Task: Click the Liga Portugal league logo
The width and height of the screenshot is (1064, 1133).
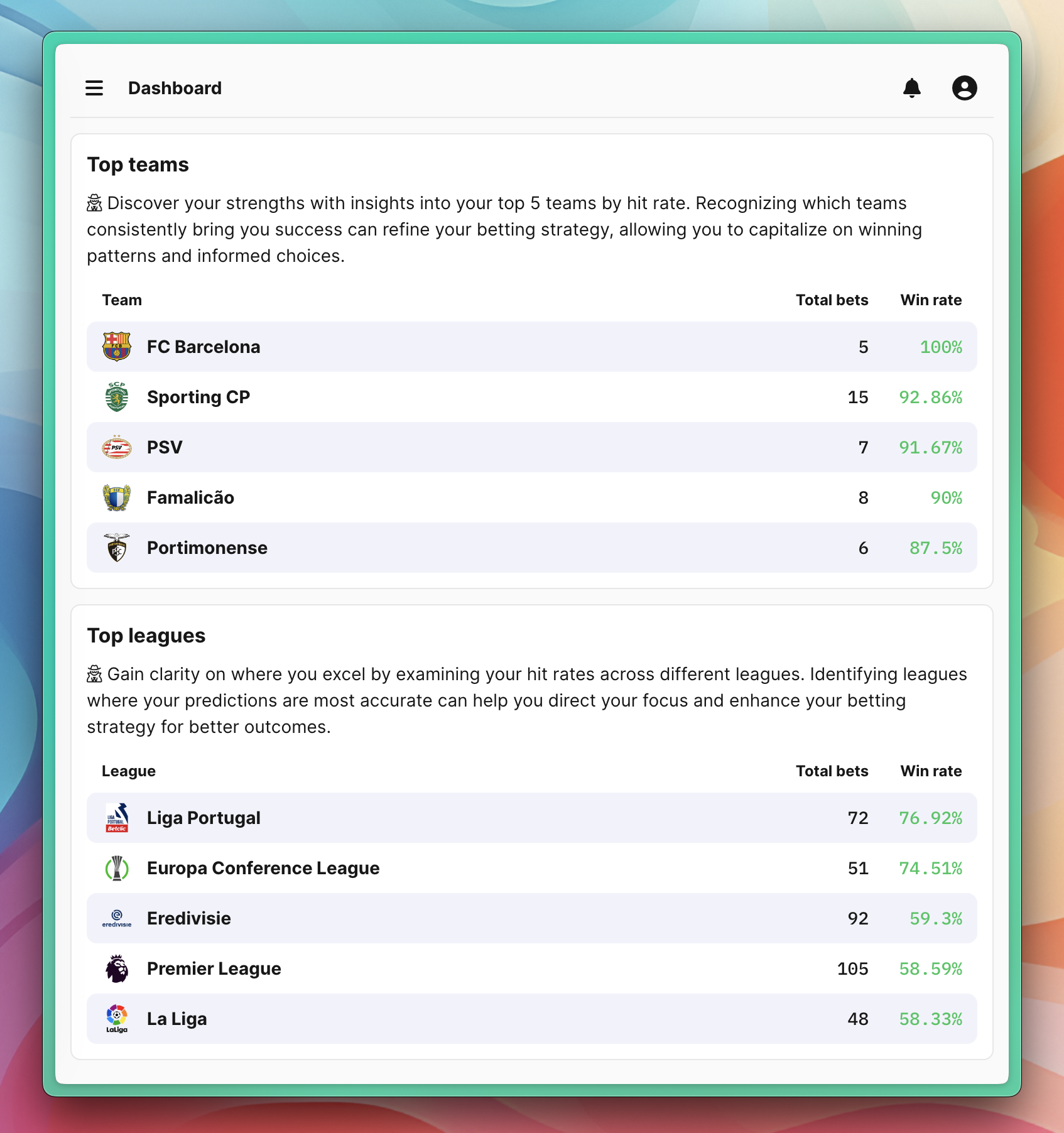Action: [117, 818]
